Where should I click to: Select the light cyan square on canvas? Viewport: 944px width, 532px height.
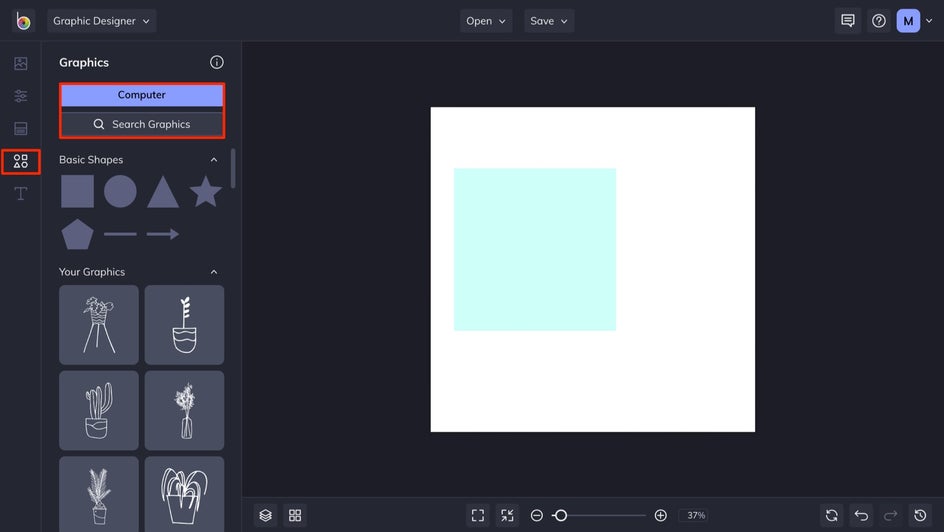(535, 249)
